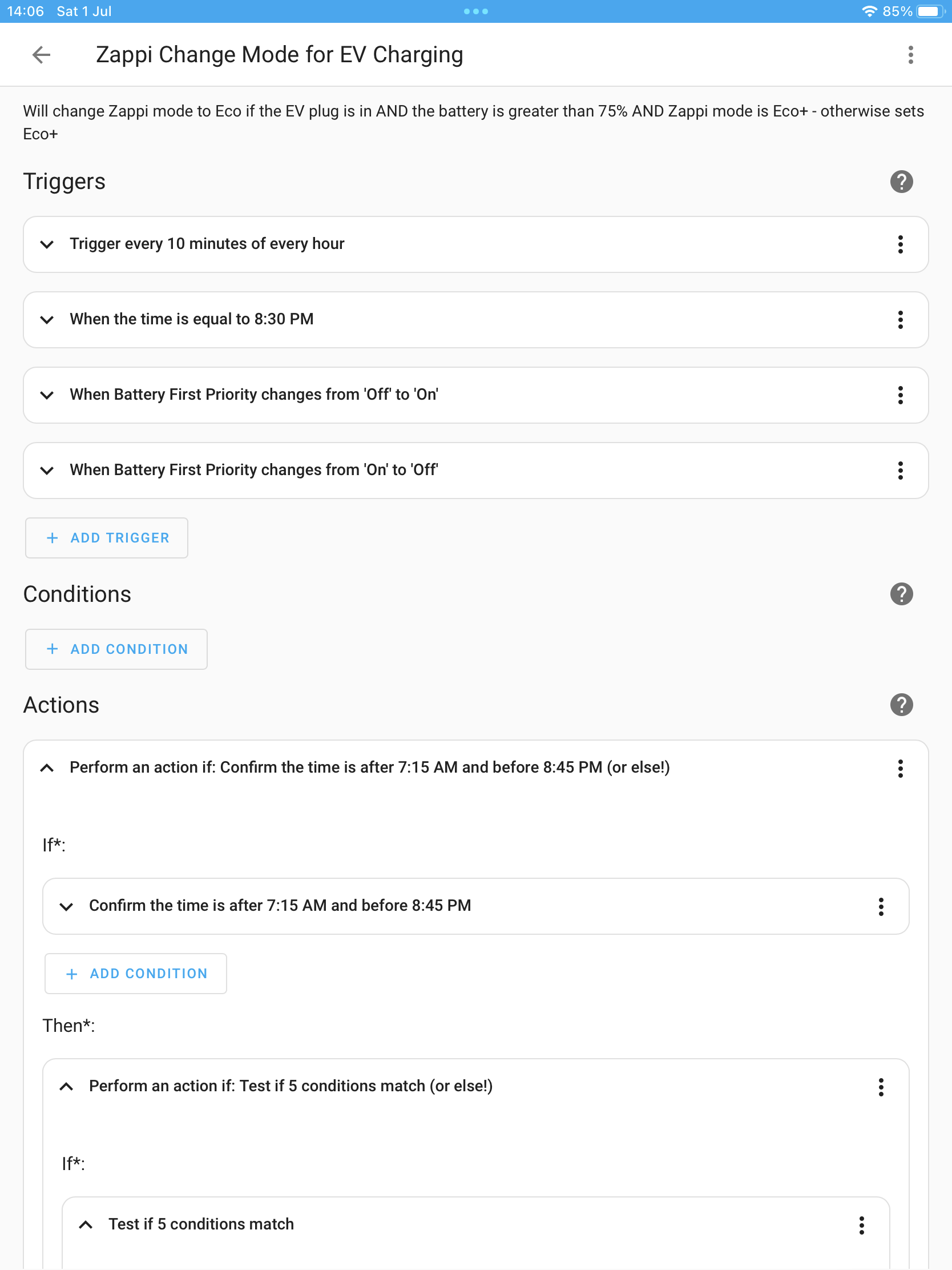Expand the every 10 minutes trigger

click(47, 244)
